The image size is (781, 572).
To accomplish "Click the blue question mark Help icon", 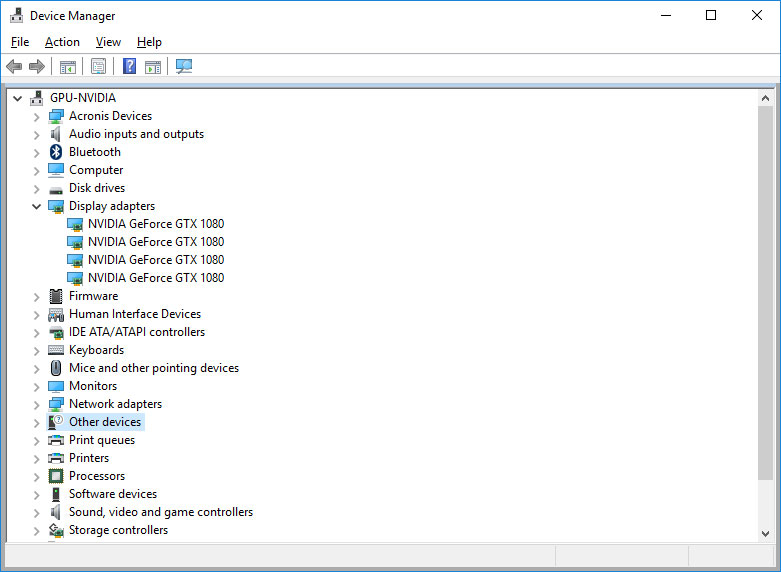I will point(130,66).
